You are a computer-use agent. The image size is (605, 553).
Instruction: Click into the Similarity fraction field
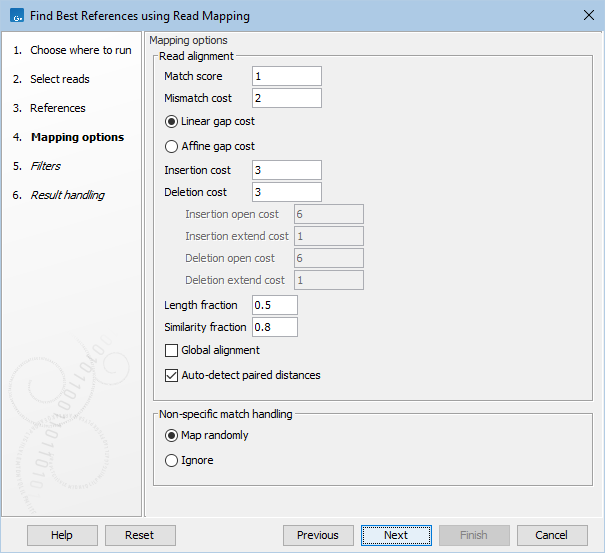point(275,327)
